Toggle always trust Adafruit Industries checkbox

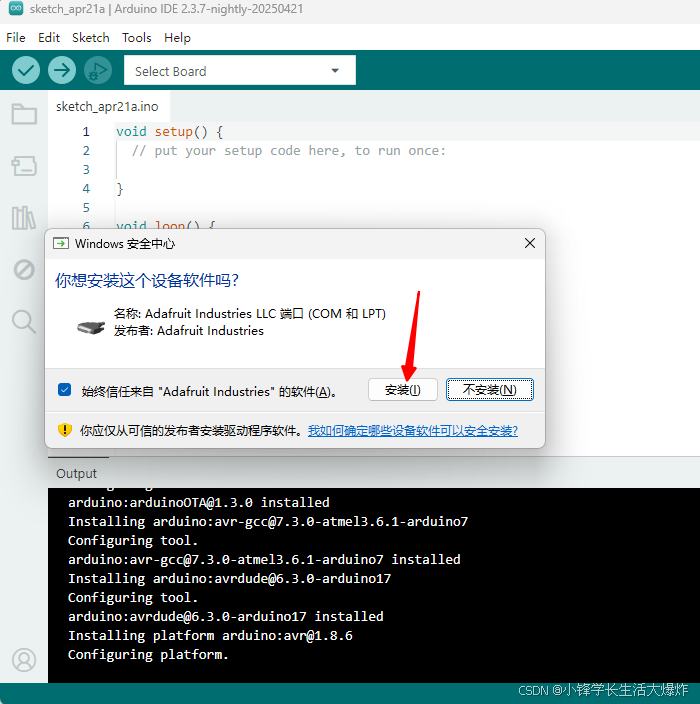pos(65,390)
